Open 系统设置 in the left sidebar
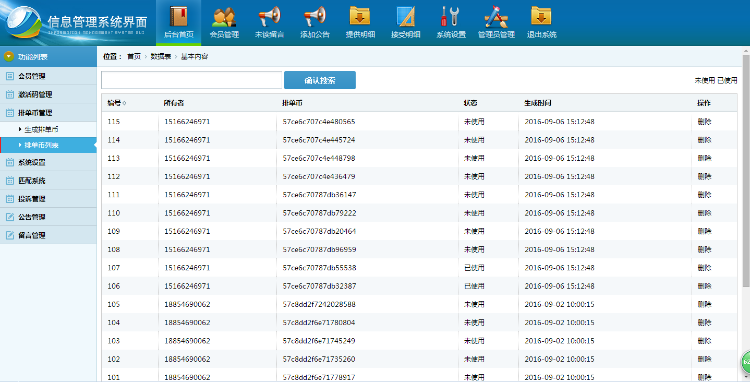 tap(32, 163)
